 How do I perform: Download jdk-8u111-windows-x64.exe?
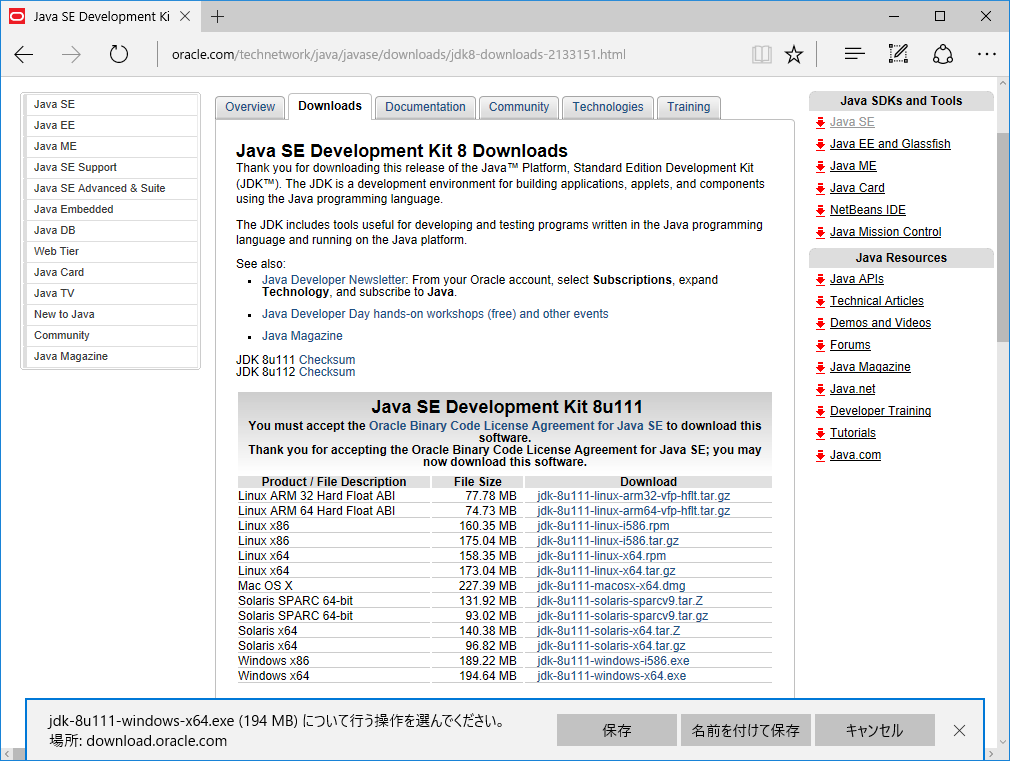[x=611, y=675]
